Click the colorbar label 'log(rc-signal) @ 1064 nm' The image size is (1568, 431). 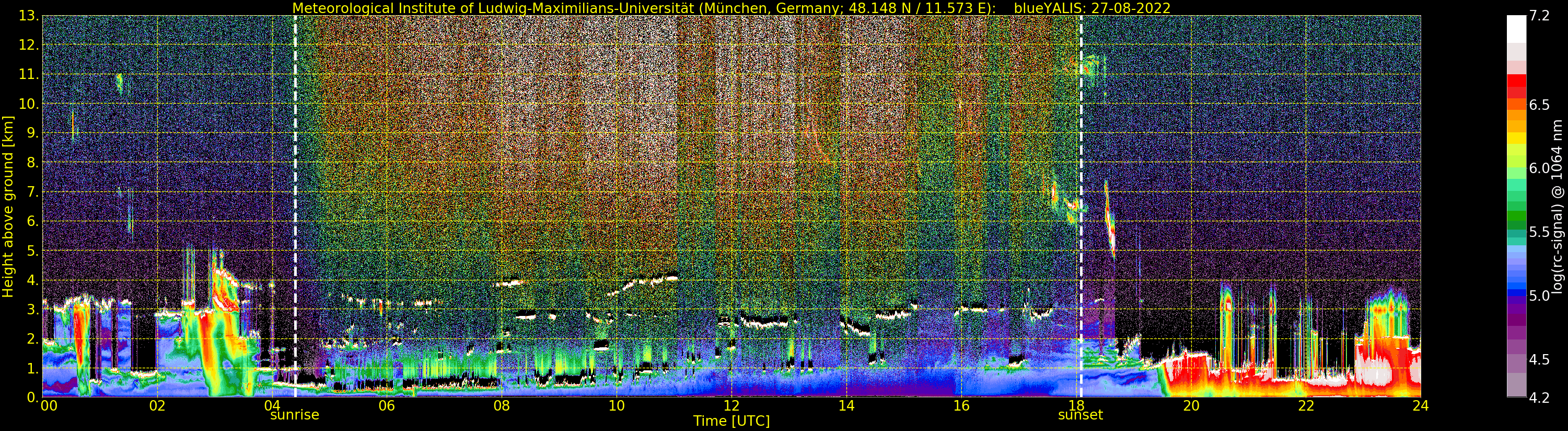(x=1557, y=206)
